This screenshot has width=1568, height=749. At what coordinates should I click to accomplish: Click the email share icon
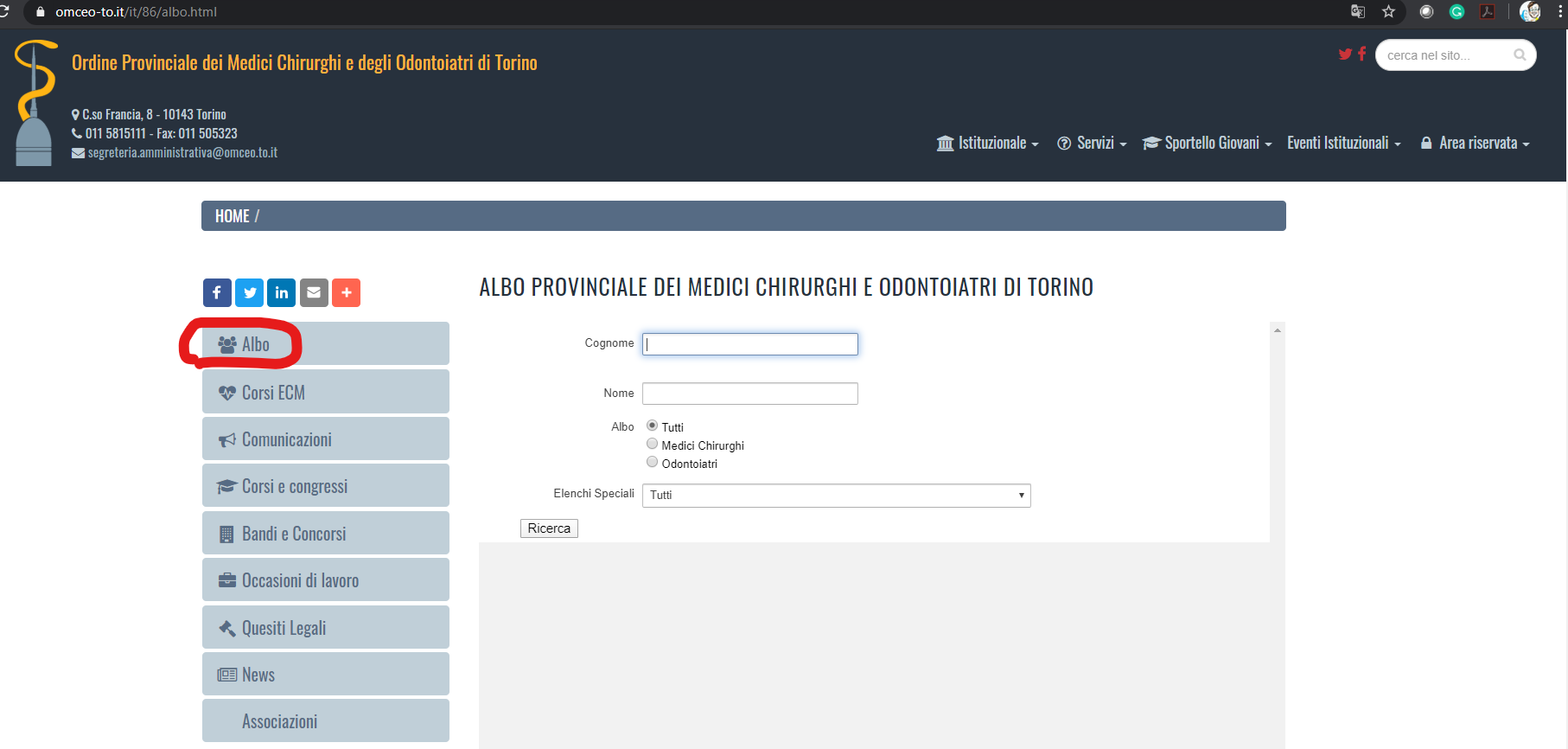(x=314, y=293)
